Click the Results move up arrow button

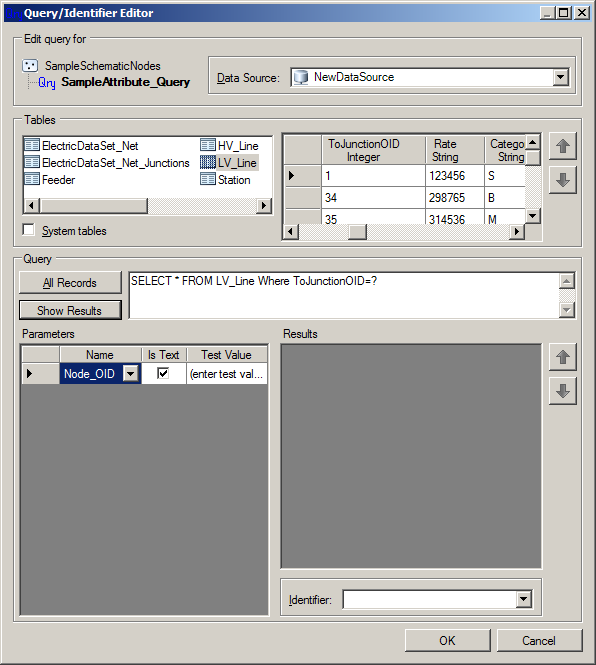(x=562, y=357)
